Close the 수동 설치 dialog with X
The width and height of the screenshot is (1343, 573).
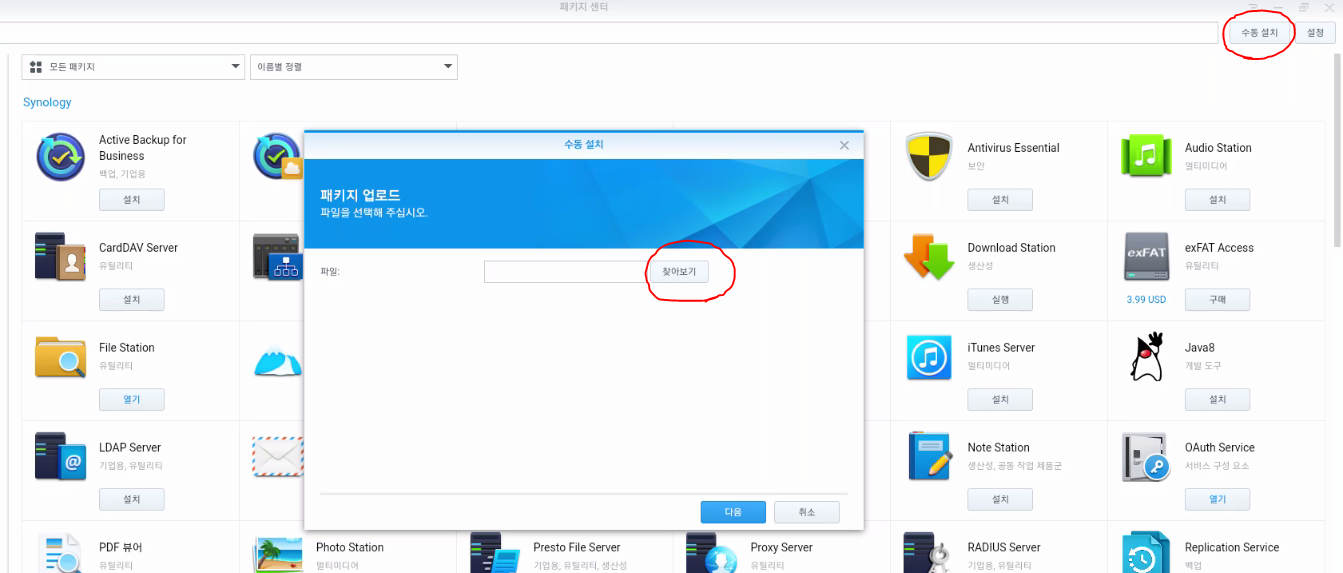[x=844, y=145]
